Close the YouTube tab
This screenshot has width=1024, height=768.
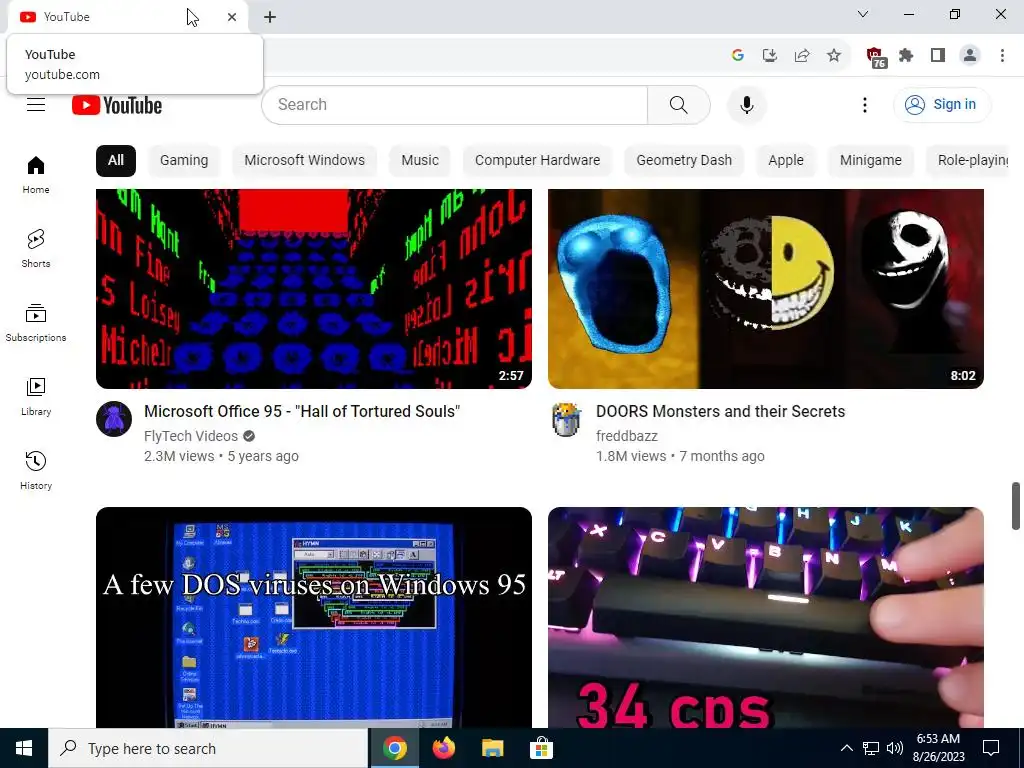[232, 17]
